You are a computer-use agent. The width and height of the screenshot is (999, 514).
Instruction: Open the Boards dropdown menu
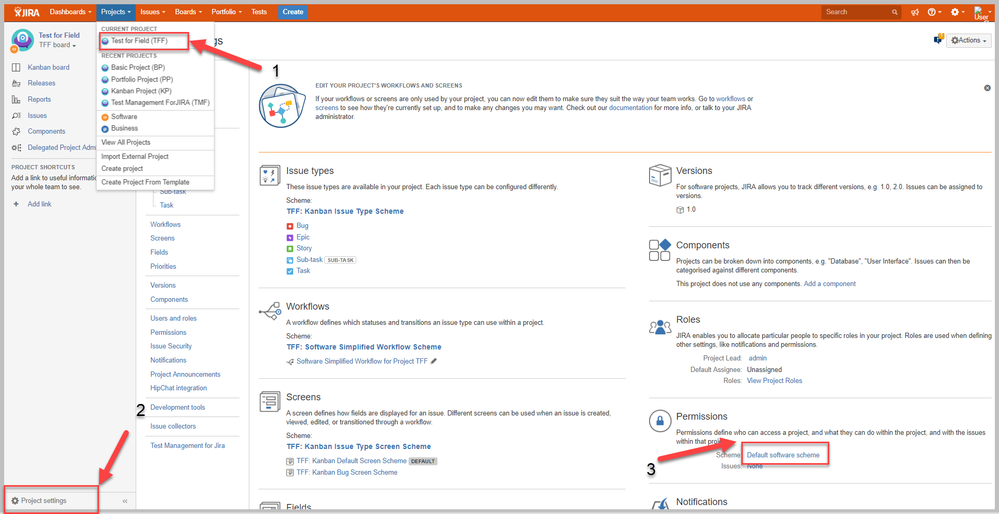point(188,11)
